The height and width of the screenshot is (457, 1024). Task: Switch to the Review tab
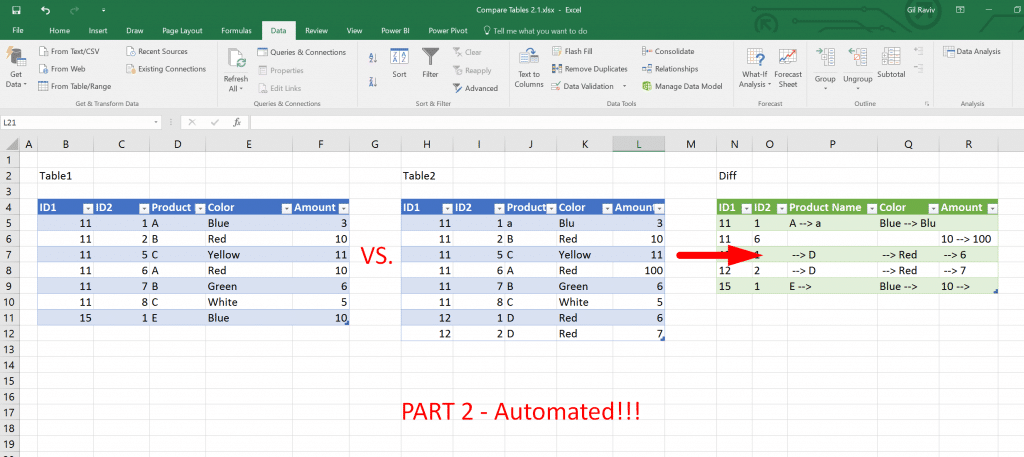[x=316, y=31]
